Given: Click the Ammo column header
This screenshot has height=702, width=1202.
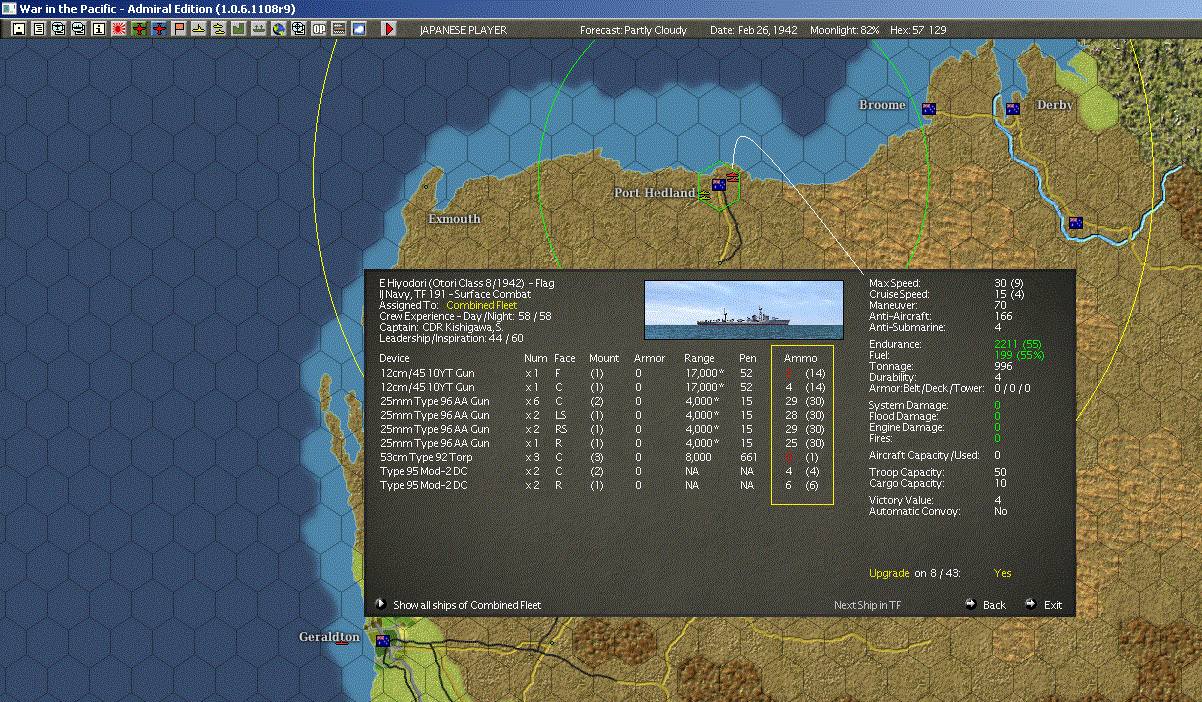Looking at the screenshot, I should point(801,358).
